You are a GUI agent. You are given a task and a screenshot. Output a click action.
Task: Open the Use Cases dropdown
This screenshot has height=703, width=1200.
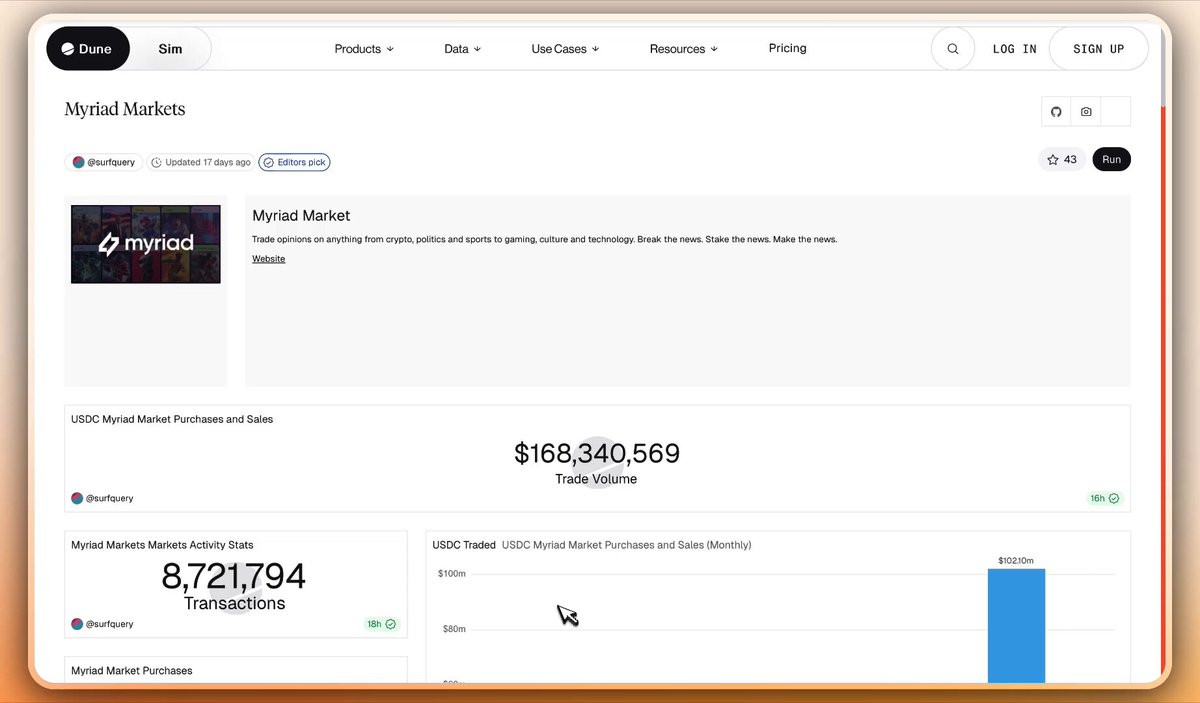coord(565,49)
